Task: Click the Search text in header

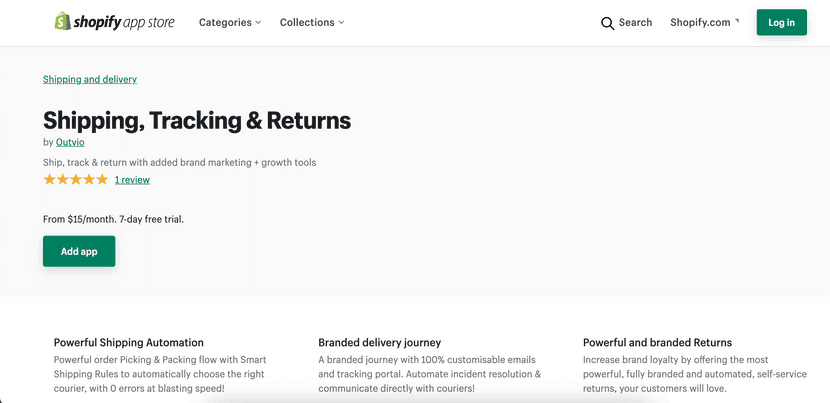Action: coord(635,22)
